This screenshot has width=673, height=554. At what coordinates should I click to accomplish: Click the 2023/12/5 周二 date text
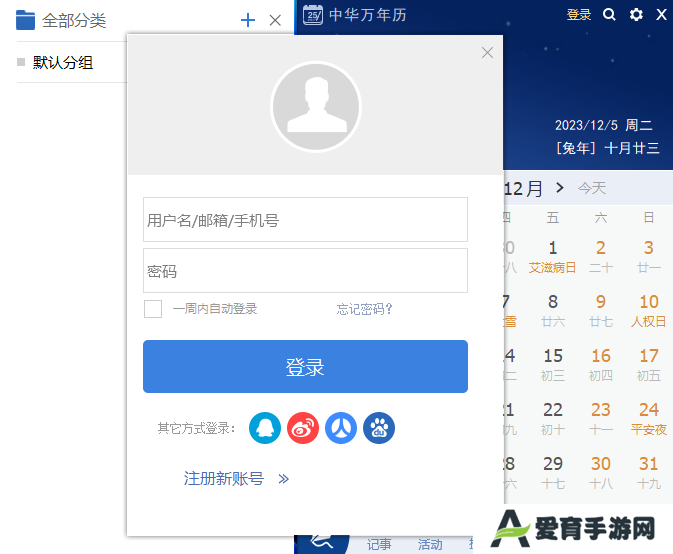click(603, 125)
